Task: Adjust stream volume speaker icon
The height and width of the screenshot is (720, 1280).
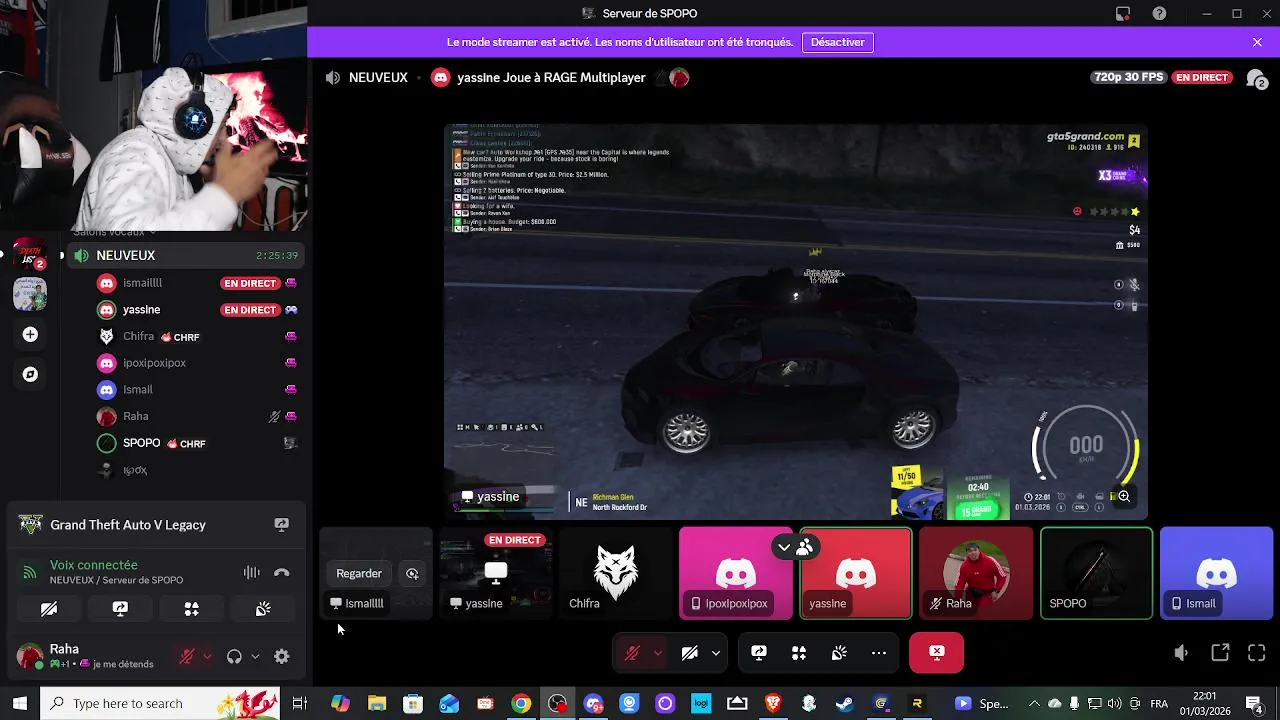Action: tap(1181, 653)
